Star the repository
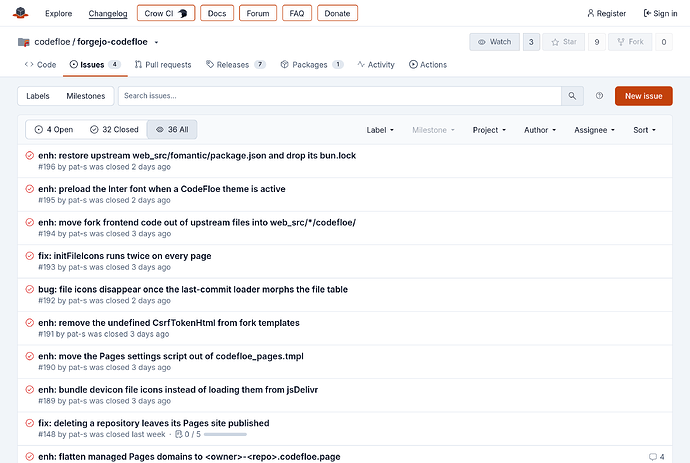This screenshot has height=463, width=690. 564,42
